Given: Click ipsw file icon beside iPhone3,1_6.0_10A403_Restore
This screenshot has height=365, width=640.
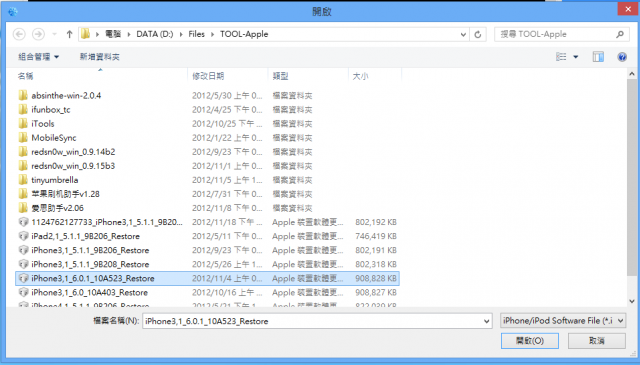Looking at the screenshot, I should 23,293.
